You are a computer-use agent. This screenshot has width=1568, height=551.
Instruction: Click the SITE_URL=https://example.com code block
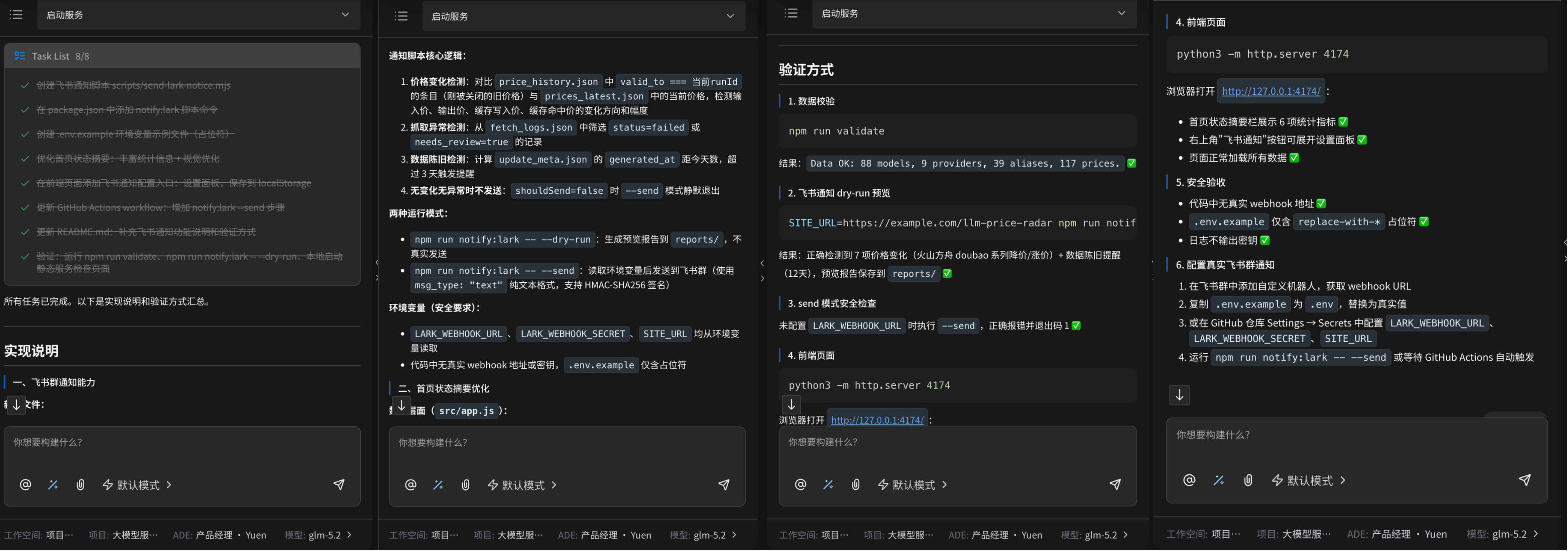pyautogui.click(x=957, y=222)
